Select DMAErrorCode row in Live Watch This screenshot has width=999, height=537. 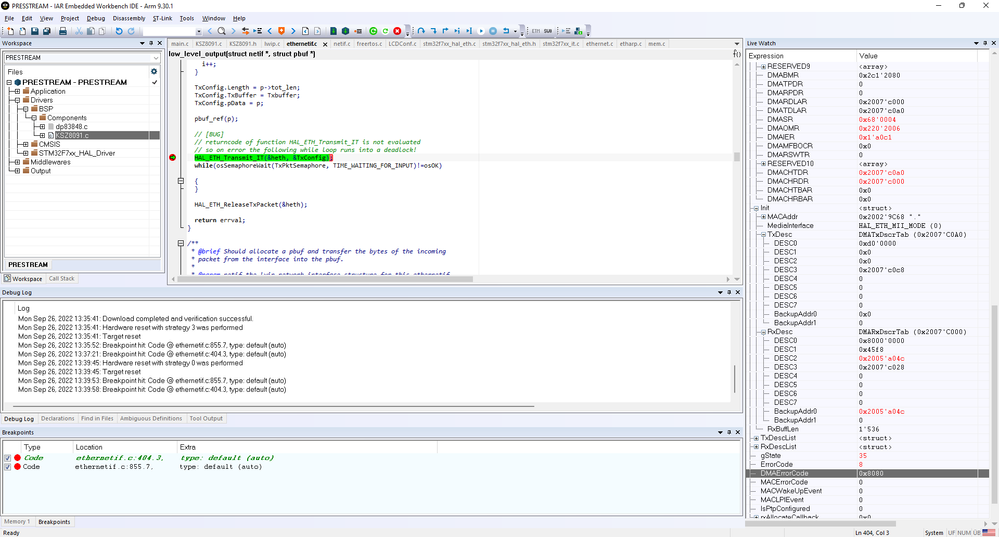[867, 473]
